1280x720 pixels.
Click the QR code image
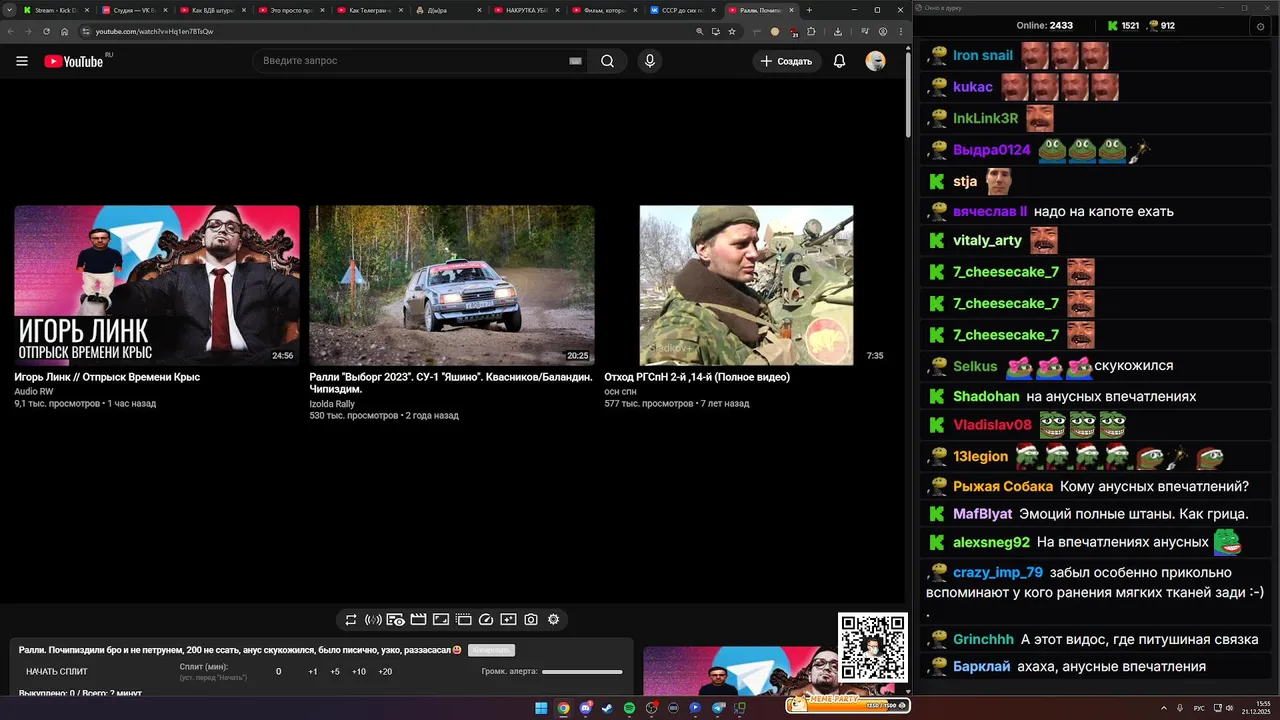(873, 647)
